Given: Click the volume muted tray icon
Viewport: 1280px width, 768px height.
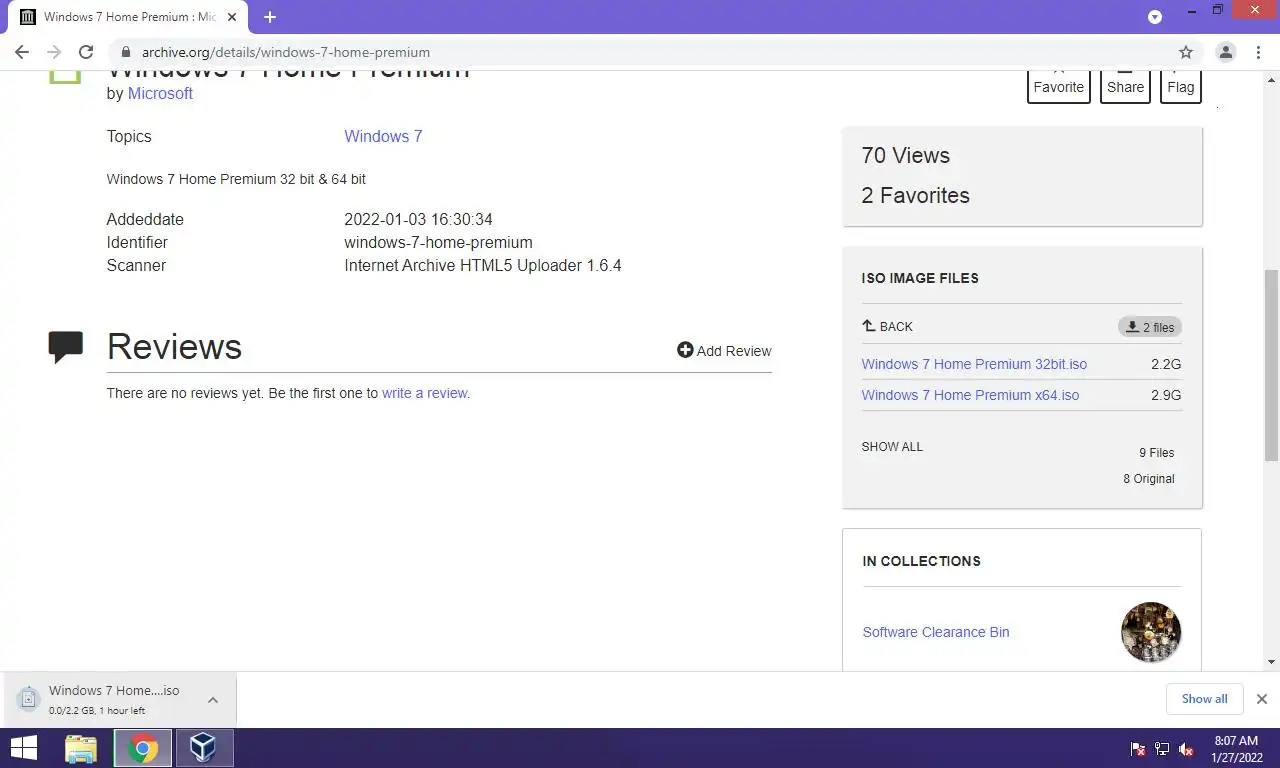Looking at the screenshot, I should click(x=1186, y=749).
